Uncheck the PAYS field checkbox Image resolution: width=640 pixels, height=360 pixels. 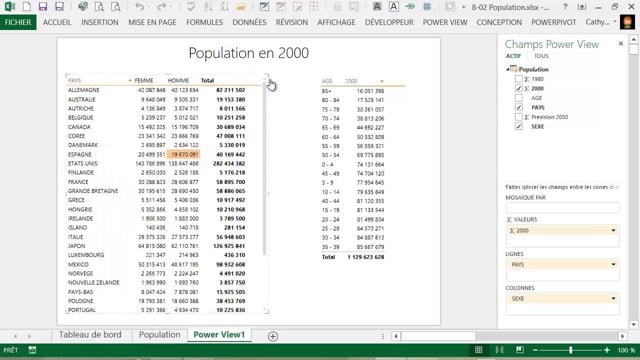pos(518,107)
